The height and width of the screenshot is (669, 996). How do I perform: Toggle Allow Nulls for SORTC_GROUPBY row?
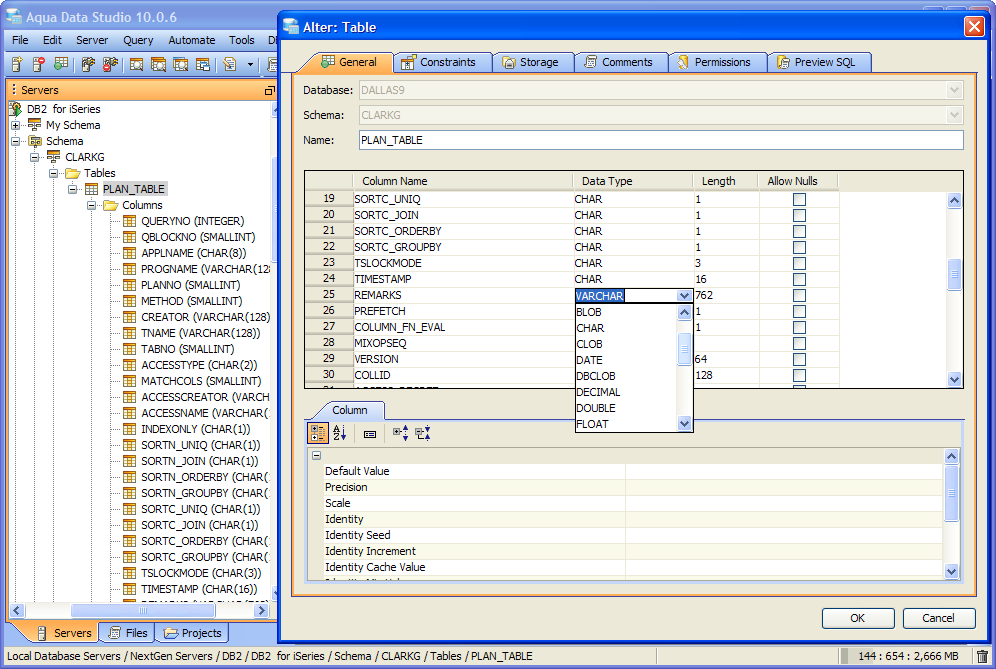799,247
